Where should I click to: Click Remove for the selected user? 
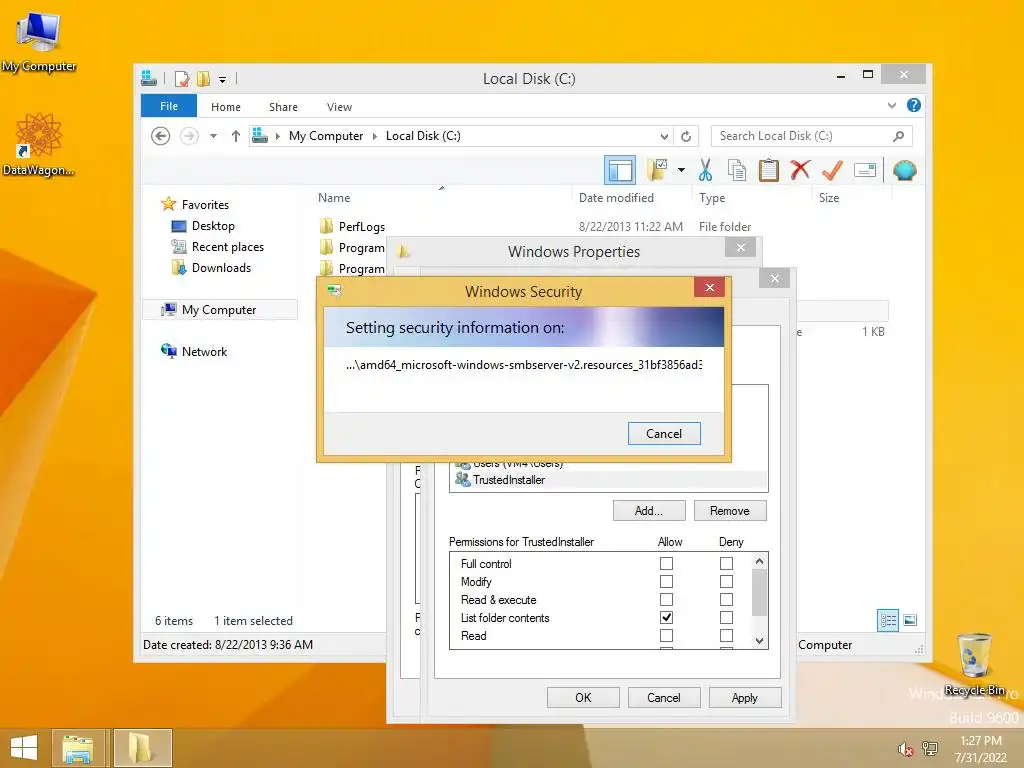coord(730,511)
